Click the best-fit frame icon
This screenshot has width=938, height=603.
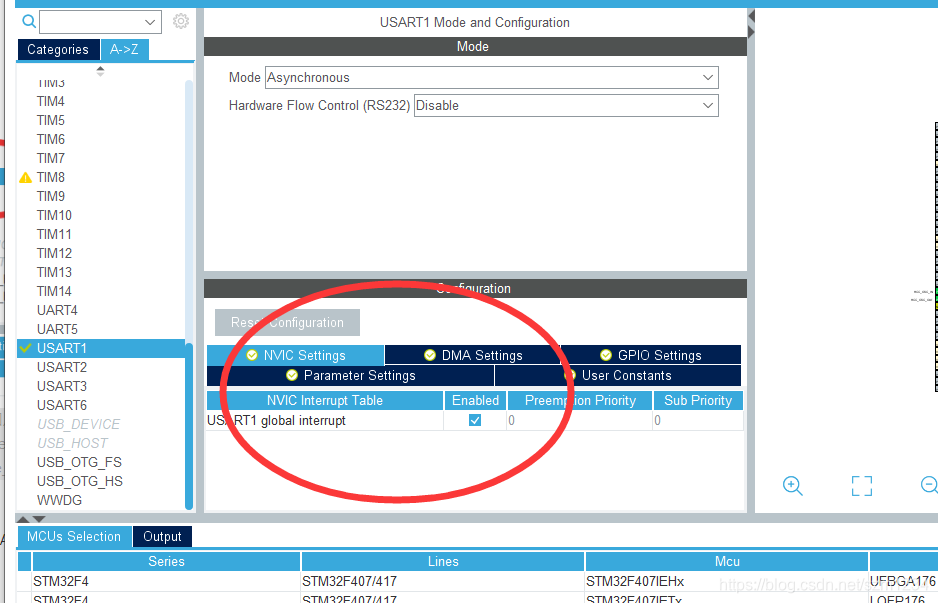(x=861, y=485)
